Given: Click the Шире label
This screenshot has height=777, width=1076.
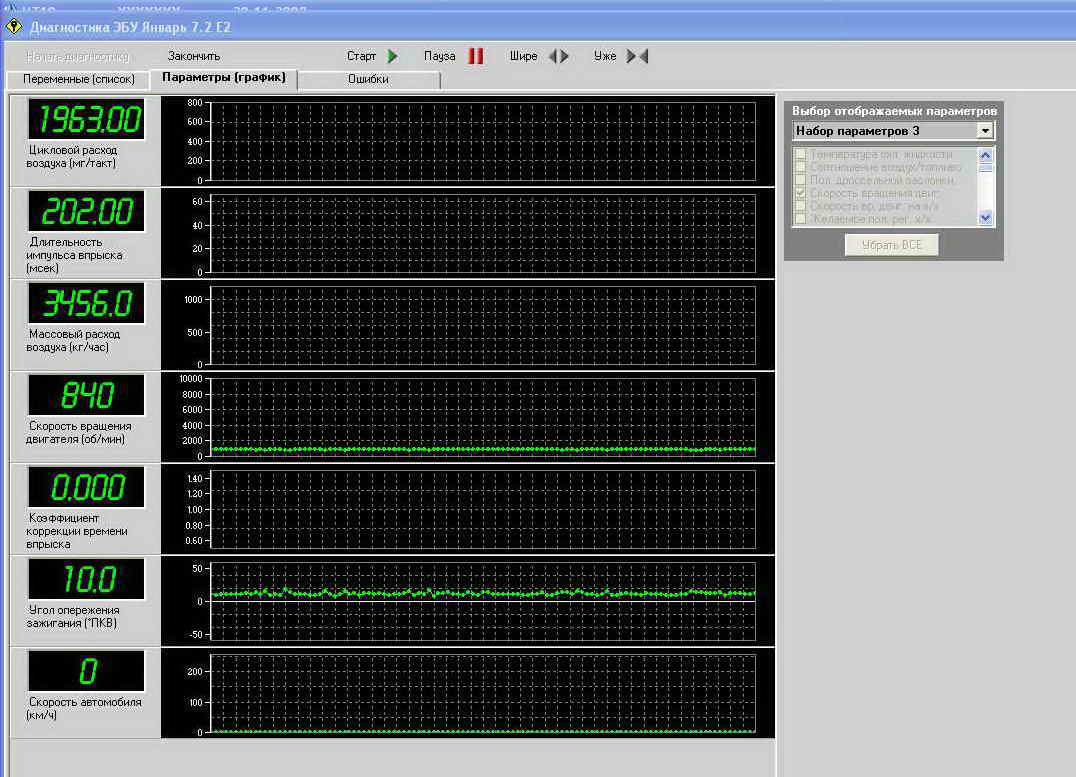Looking at the screenshot, I should pos(523,56).
